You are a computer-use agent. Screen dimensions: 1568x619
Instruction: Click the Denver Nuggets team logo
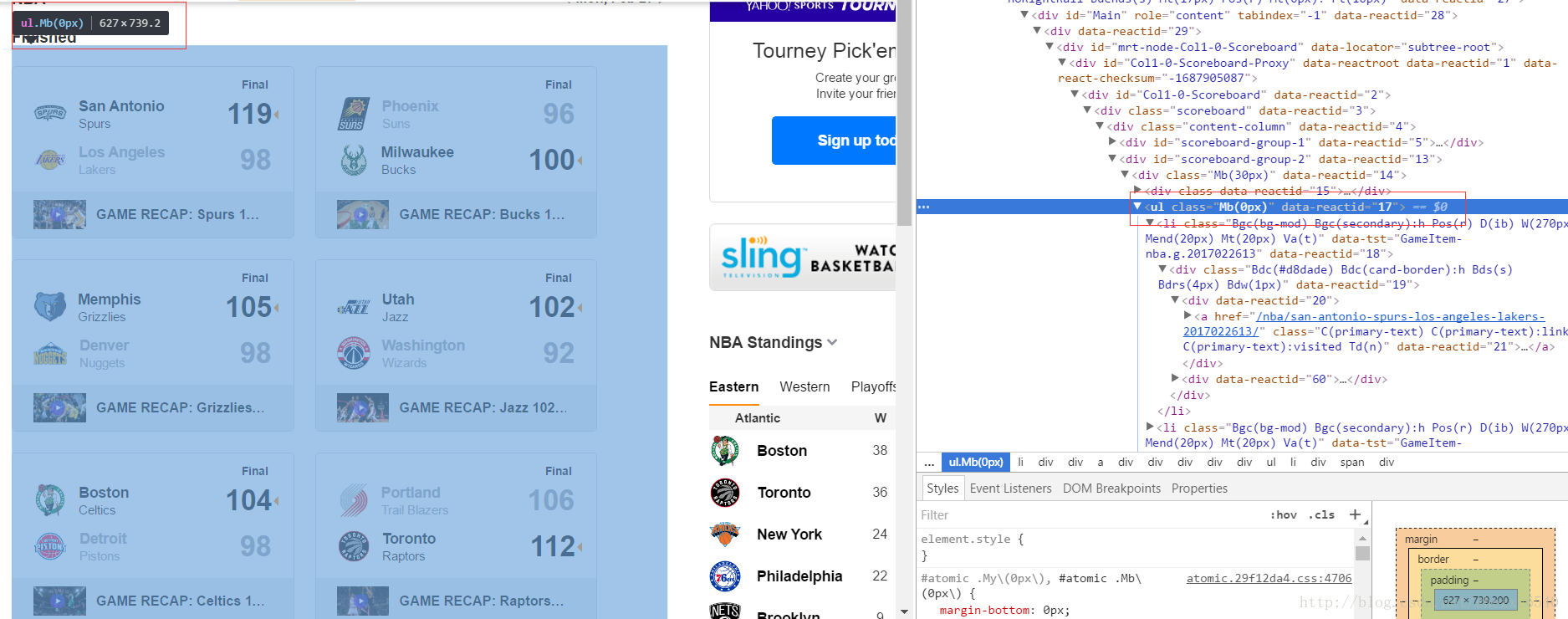click(x=50, y=353)
